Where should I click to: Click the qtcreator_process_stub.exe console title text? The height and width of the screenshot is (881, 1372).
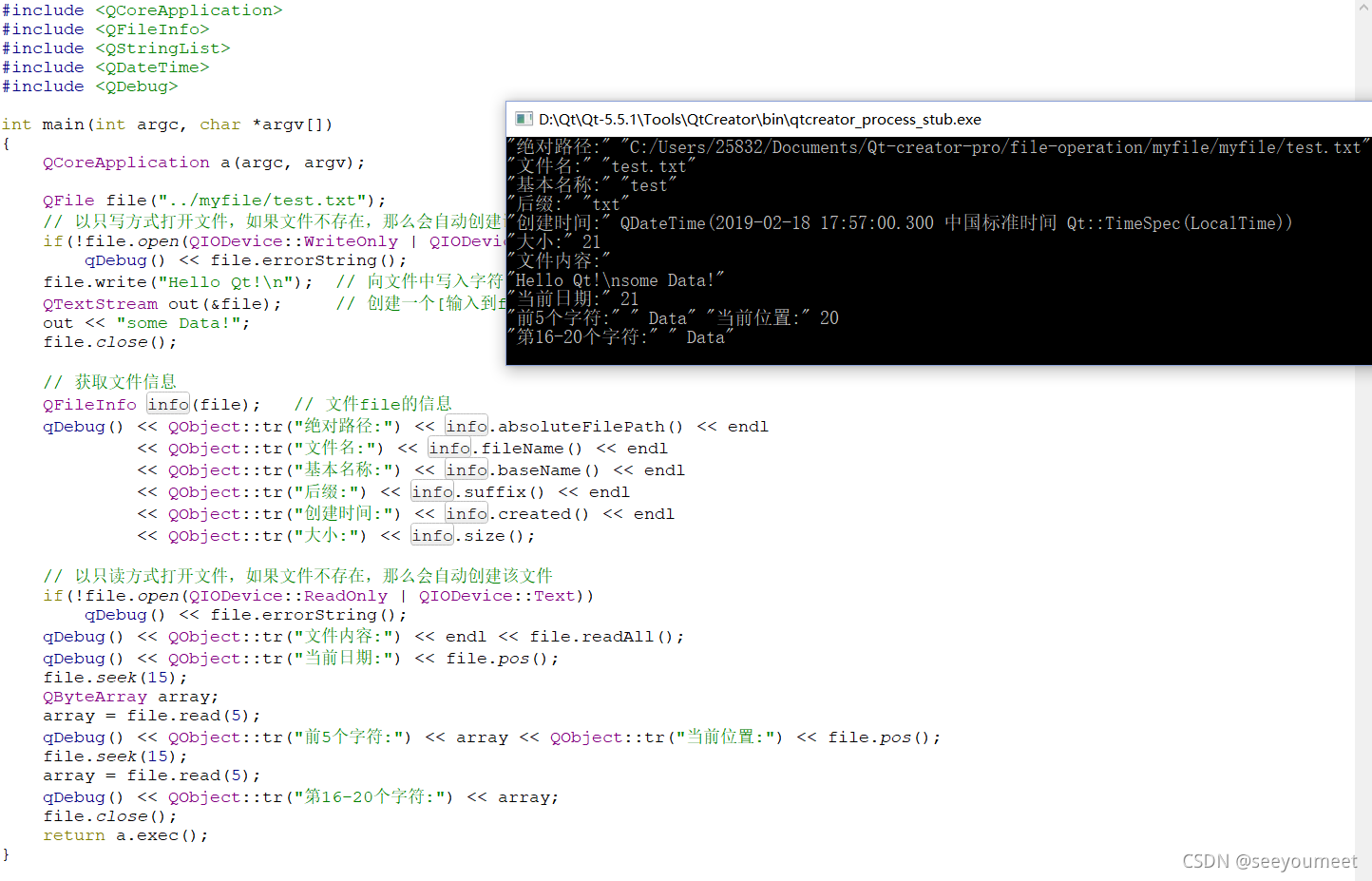(x=760, y=119)
